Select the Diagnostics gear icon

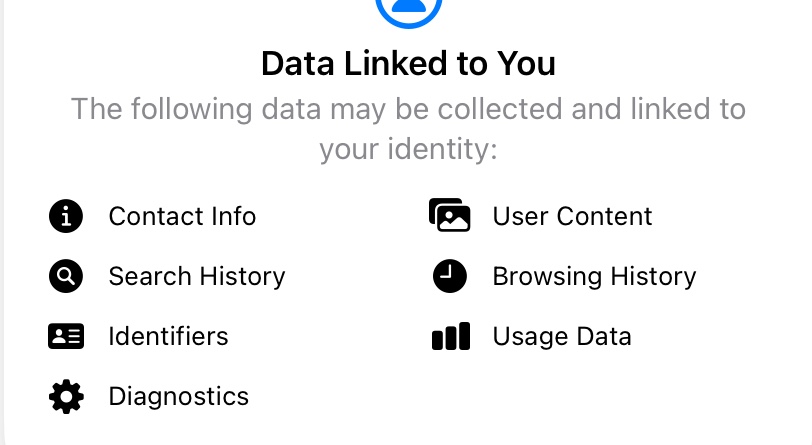[66, 397]
